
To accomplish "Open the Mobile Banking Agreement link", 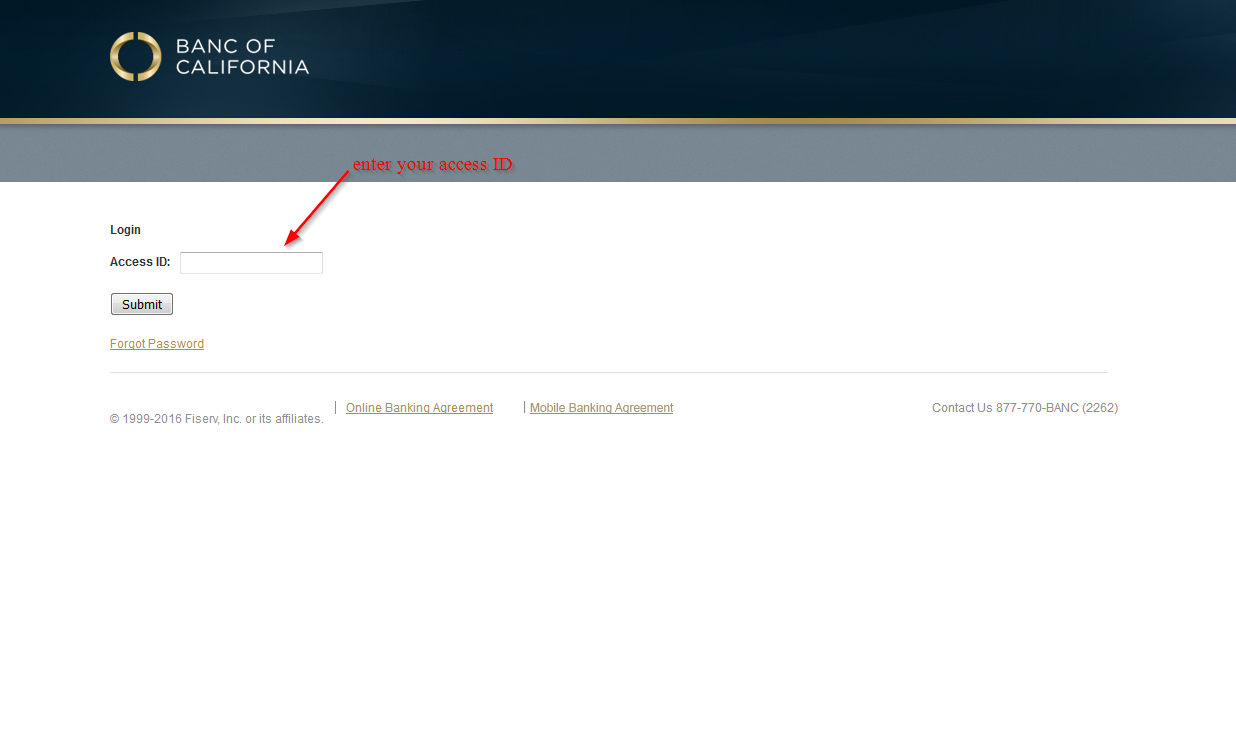I will tap(601, 408).
